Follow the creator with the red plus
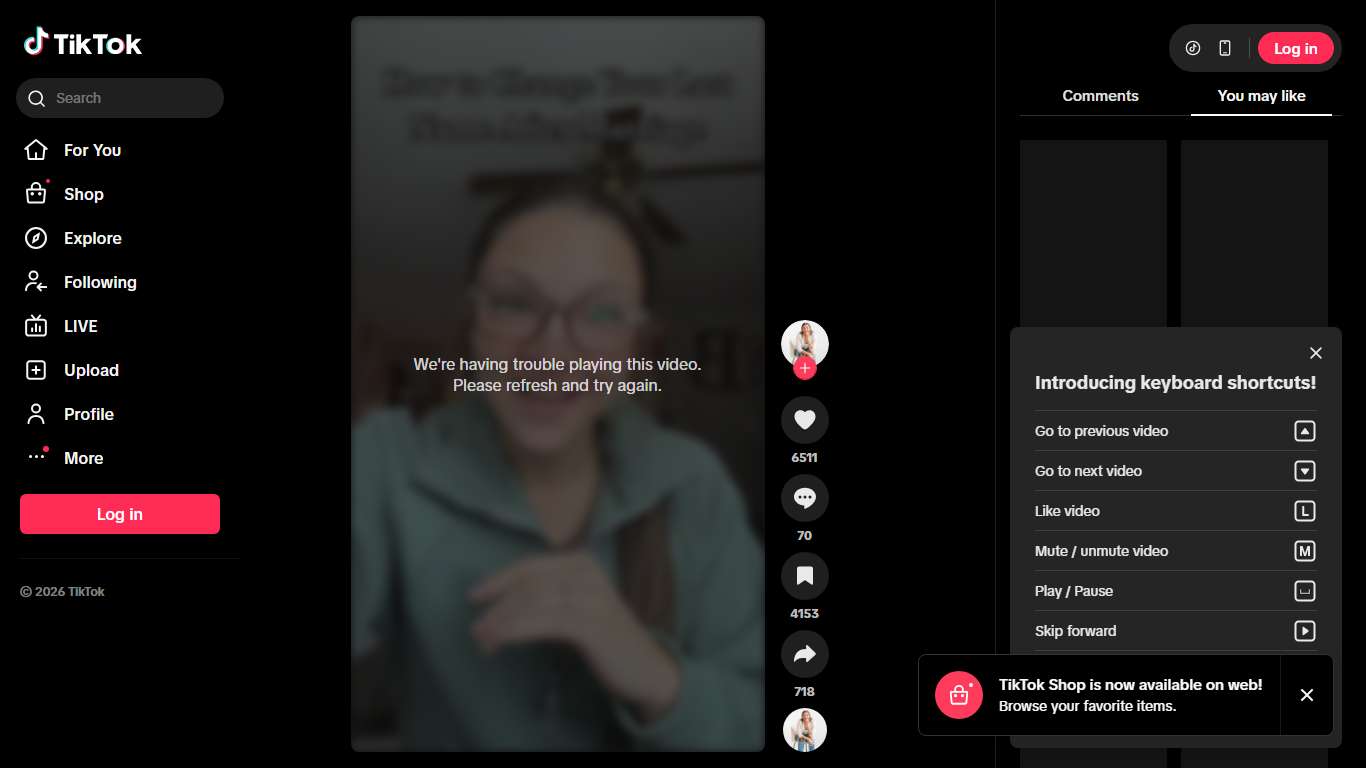Image resolution: width=1366 pixels, height=768 pixels. tap(805, 369)
